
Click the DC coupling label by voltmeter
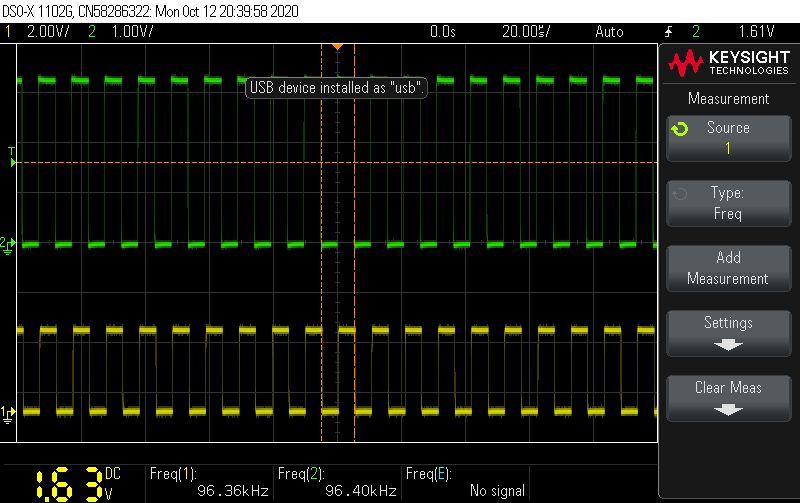click(x=113, y=474)
